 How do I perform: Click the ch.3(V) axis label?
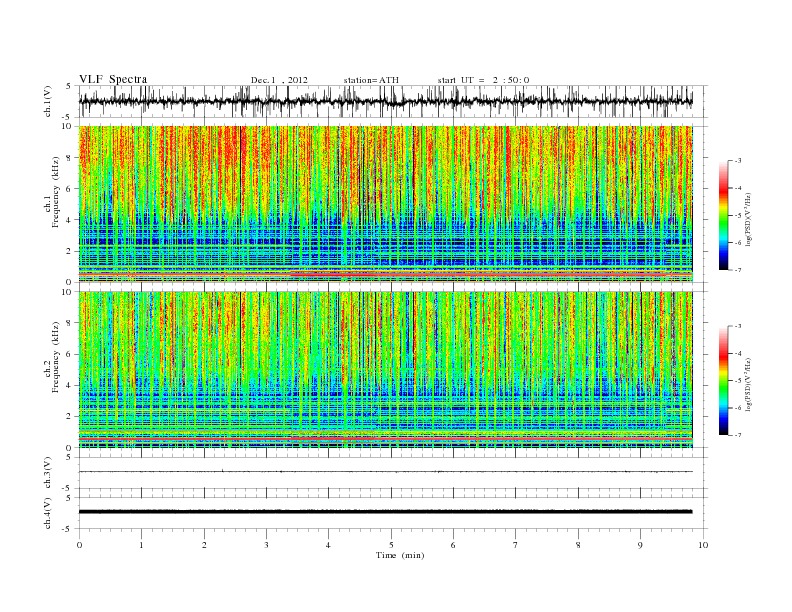pos(48,473)
